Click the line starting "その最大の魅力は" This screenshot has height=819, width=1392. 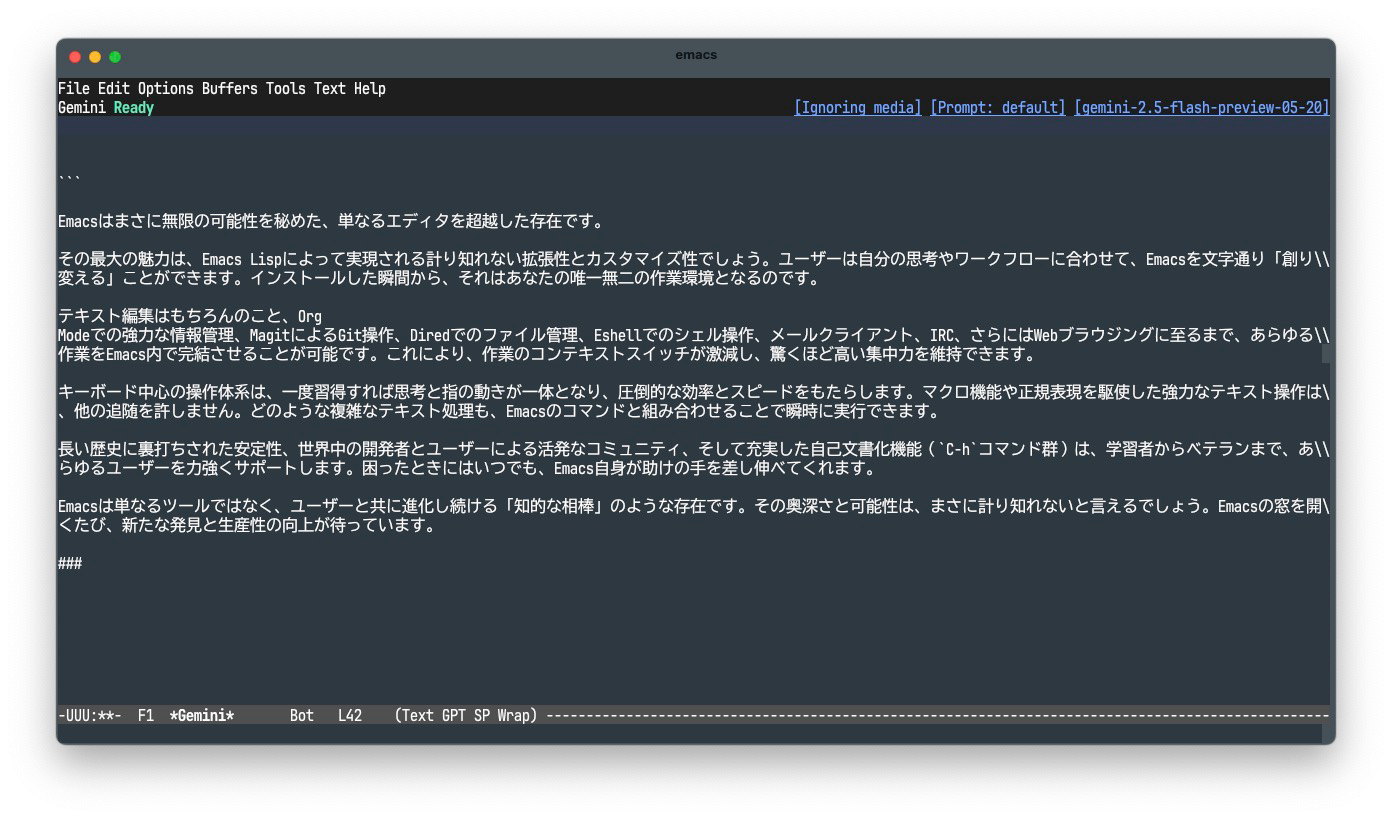click(694, 260)
